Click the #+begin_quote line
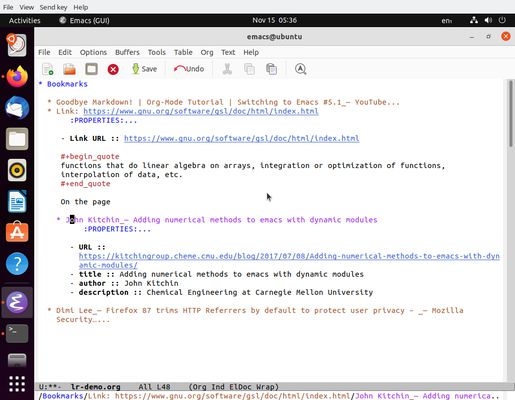515x400 pixels. click(x=90, y=156)
